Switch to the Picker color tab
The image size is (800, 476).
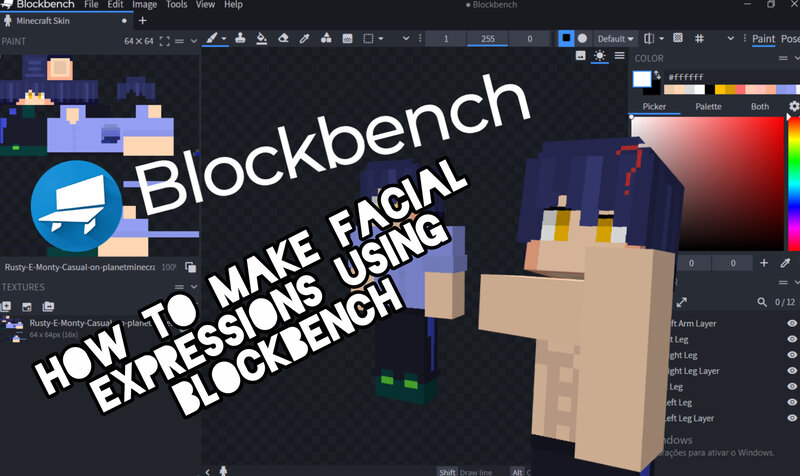pyautogui.click(x=654, y=107)
